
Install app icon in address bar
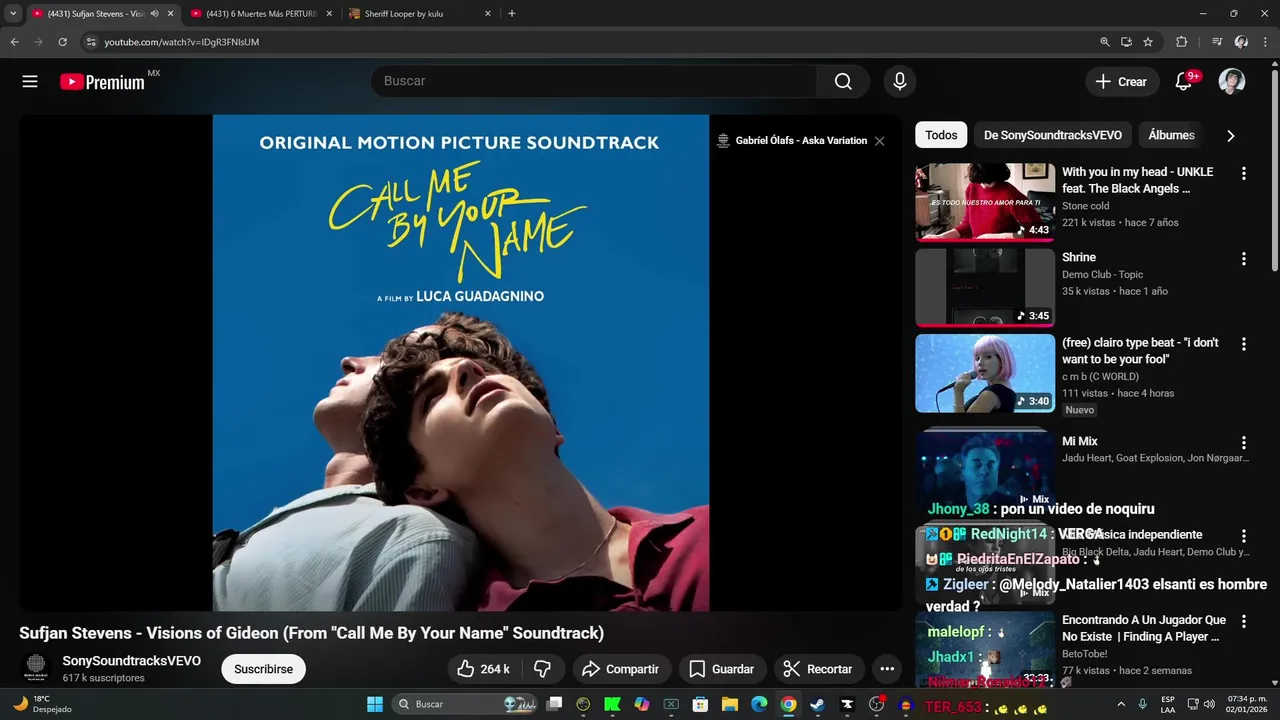1127,42
